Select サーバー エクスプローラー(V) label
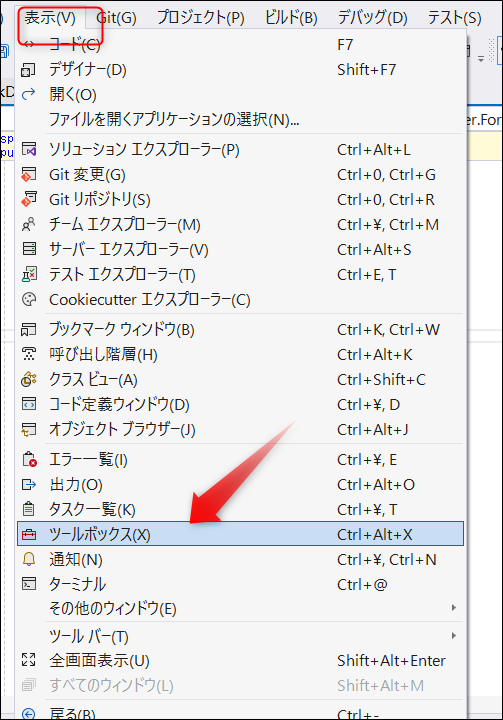 click(129, 249)
